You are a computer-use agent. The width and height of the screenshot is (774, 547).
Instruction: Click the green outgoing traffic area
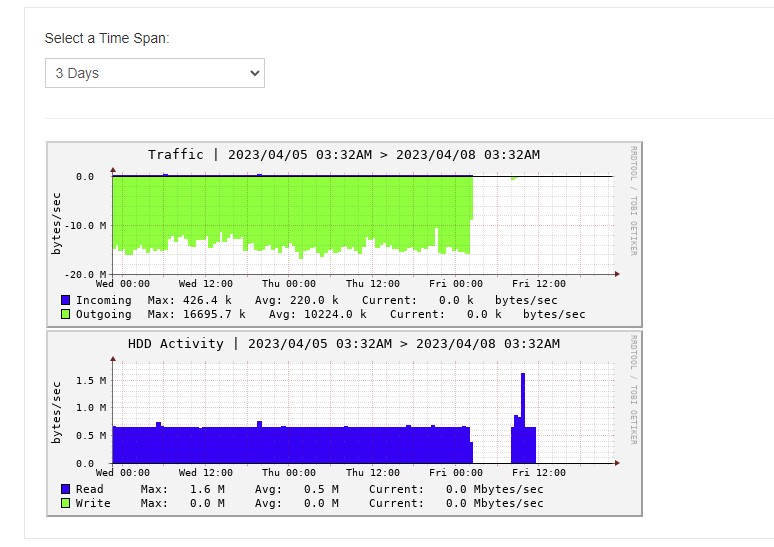[x=291, y=212]
